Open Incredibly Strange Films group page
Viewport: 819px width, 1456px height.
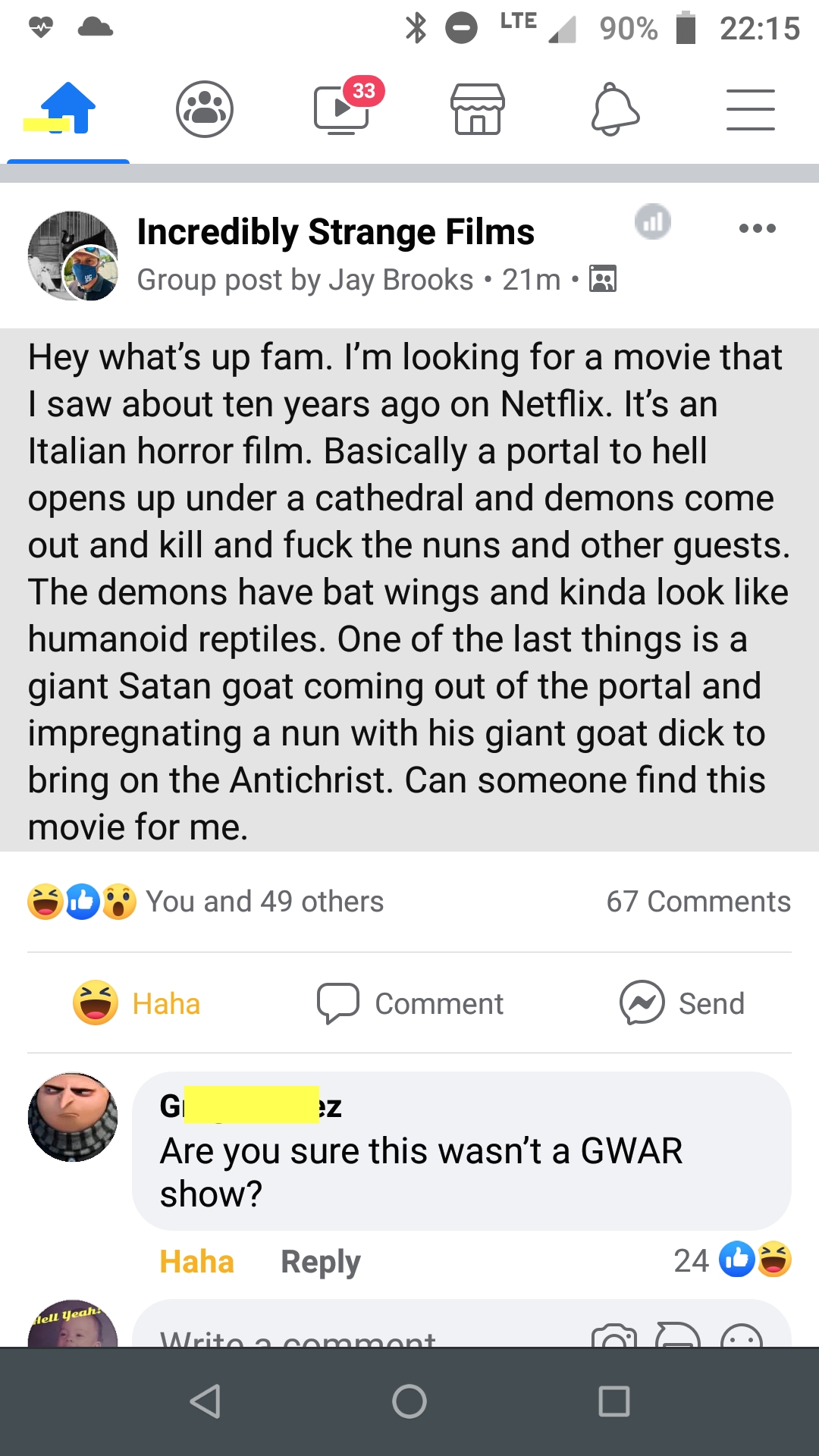point(336,232)
